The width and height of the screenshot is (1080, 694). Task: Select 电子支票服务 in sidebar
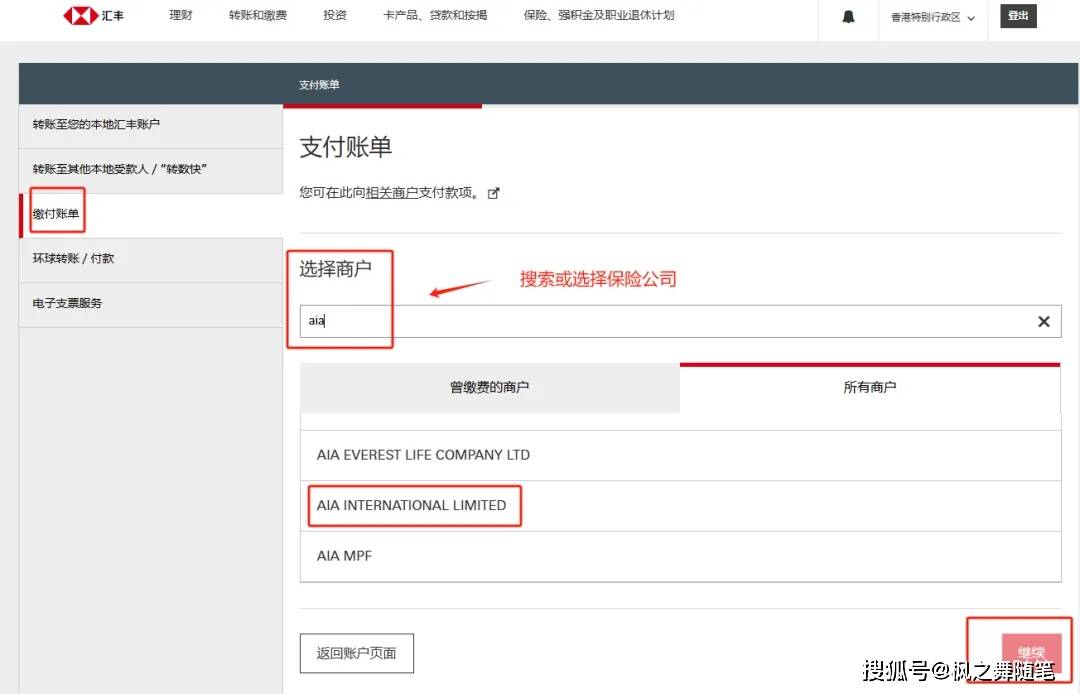tap(151, 304)
